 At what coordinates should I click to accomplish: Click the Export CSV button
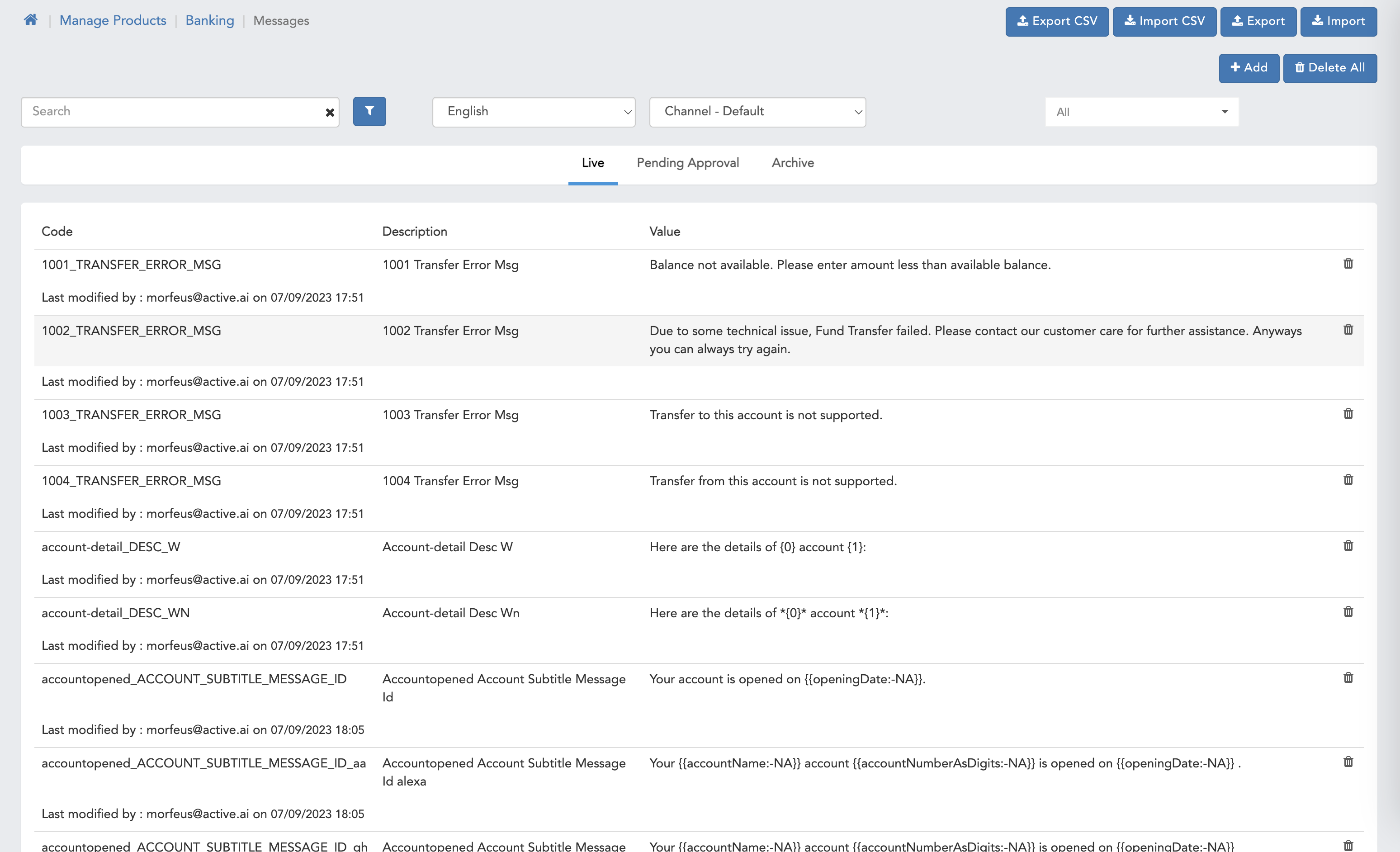pyautogui.click(x=1057, y=22)
